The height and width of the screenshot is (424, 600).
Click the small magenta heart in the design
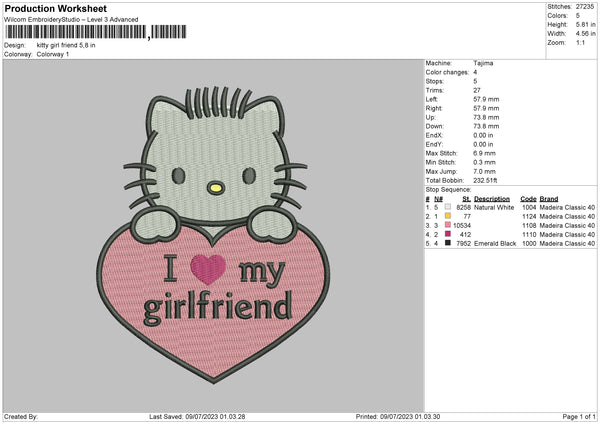[206, 268]
